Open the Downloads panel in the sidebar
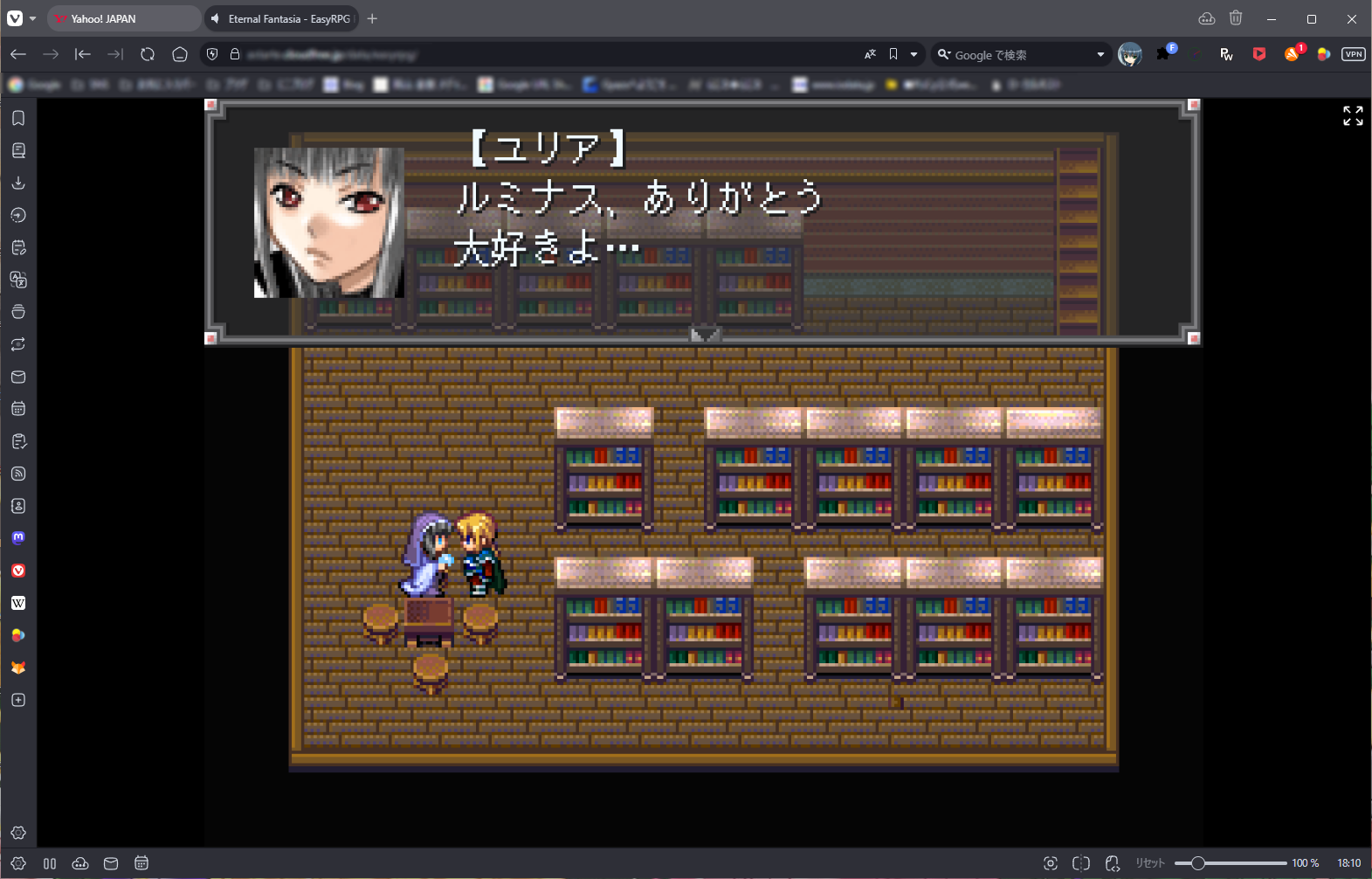This screenshot has height=879, width=1372. tap(18, 183)
